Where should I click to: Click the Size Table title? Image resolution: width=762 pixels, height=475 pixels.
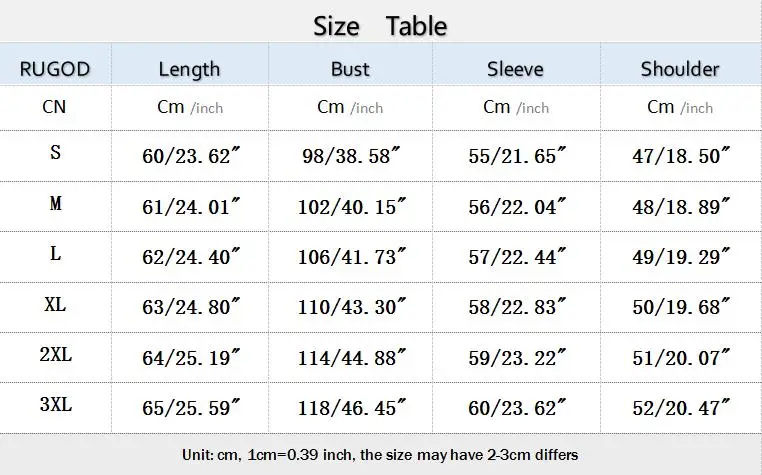pyautogui.click(x=380, y=25)
